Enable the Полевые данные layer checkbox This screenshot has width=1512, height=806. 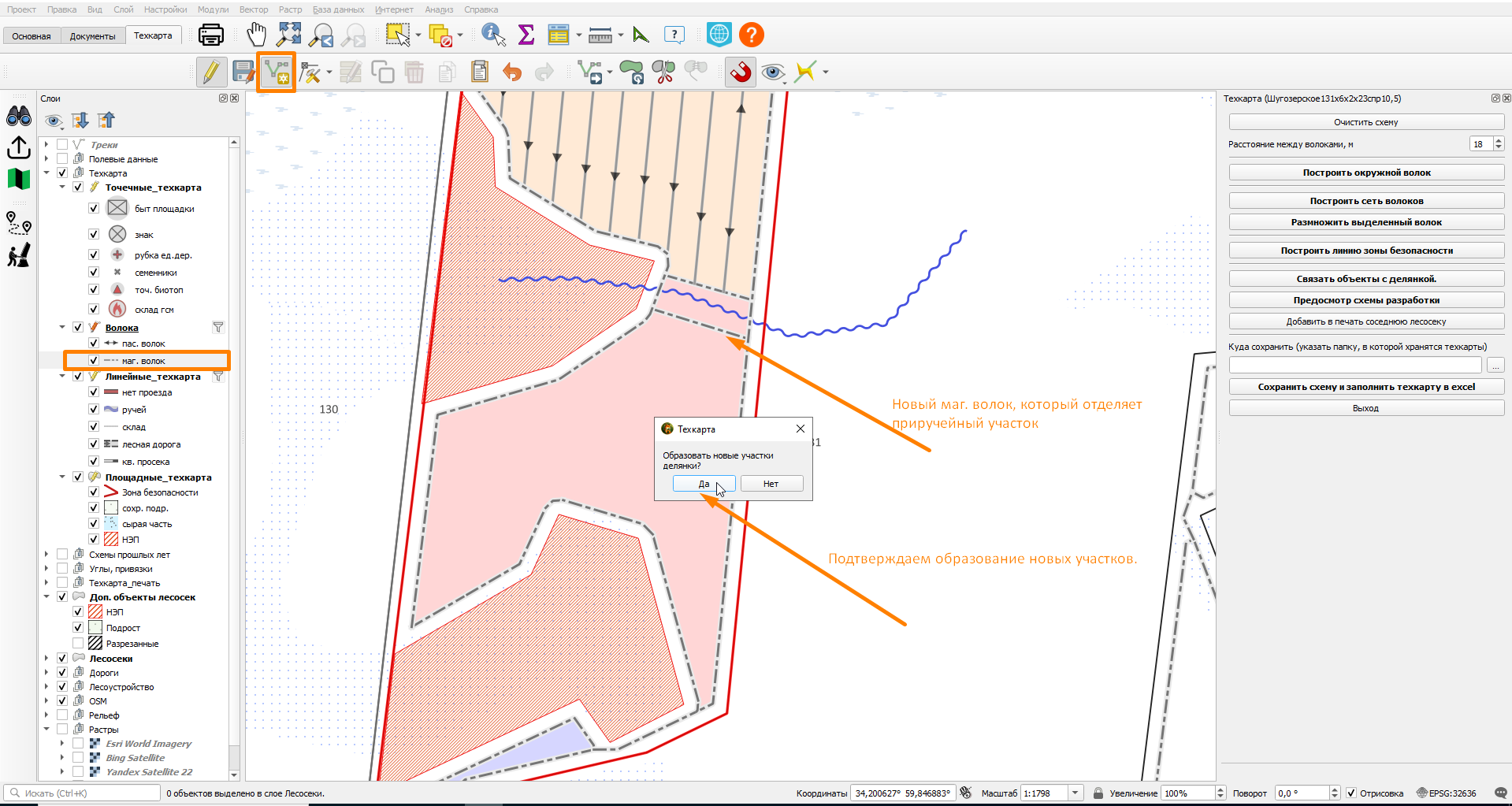[62, 159]
